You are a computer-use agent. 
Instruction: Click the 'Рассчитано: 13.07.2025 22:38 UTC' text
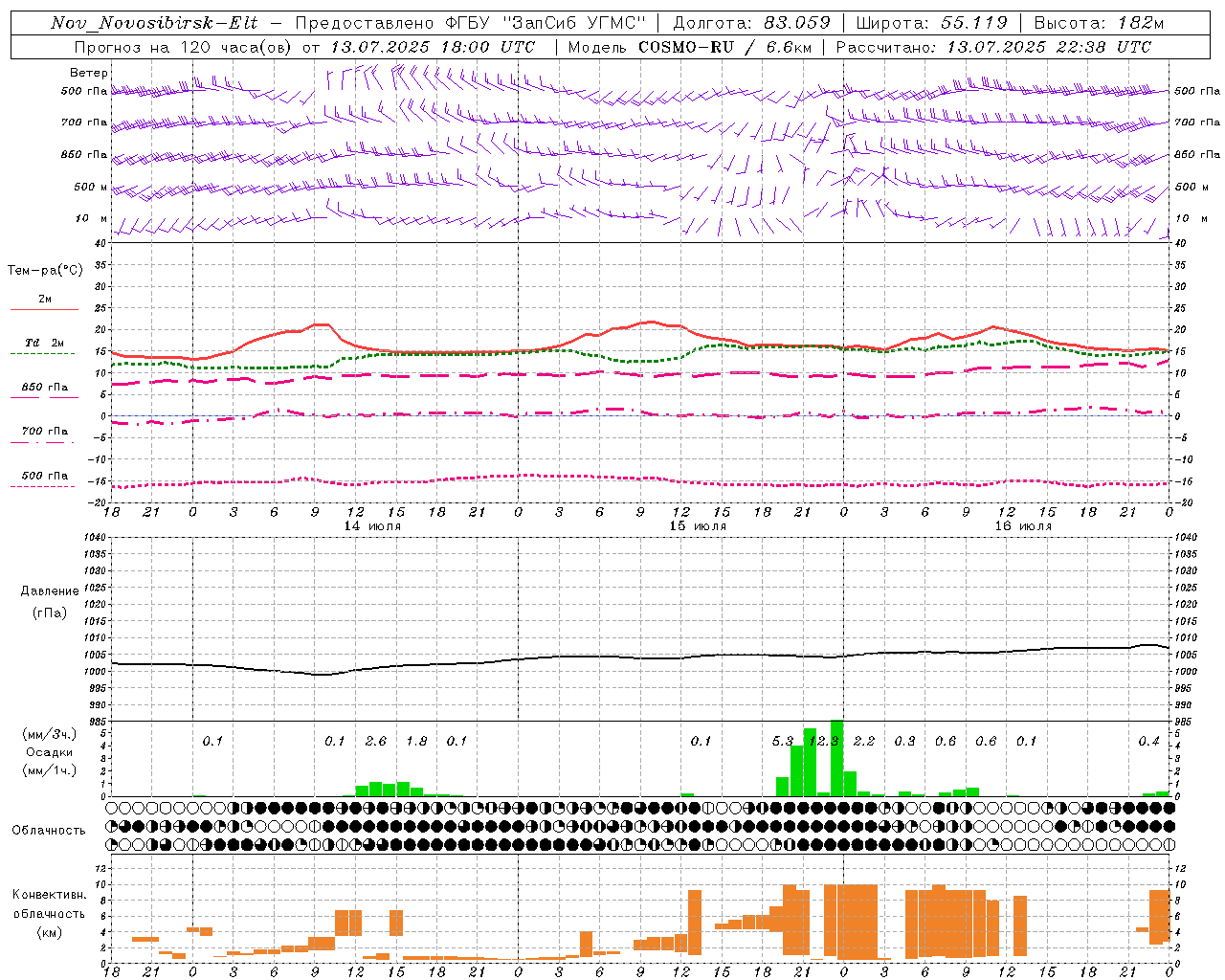993,47
